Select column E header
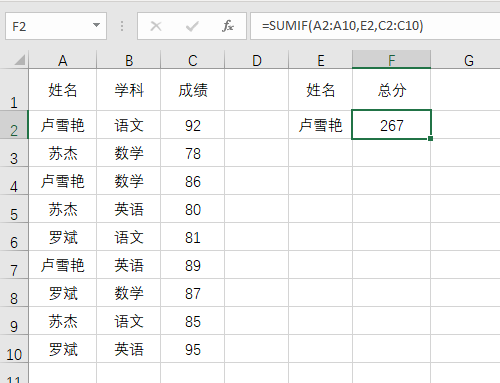The height and width of the screenshot is (383, 500). tap(321, 60)
